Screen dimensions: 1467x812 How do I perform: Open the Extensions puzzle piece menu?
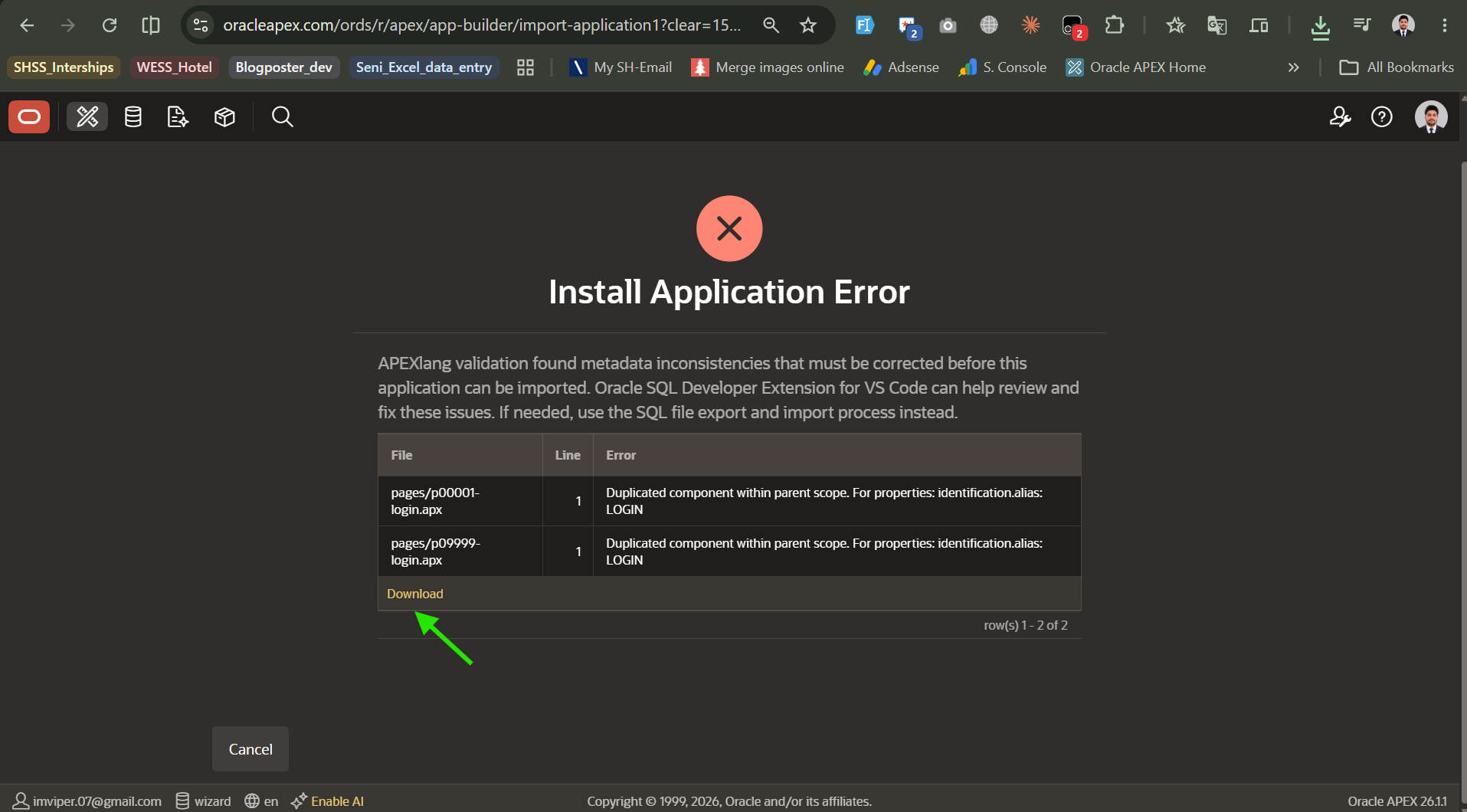pos(1115,25)
